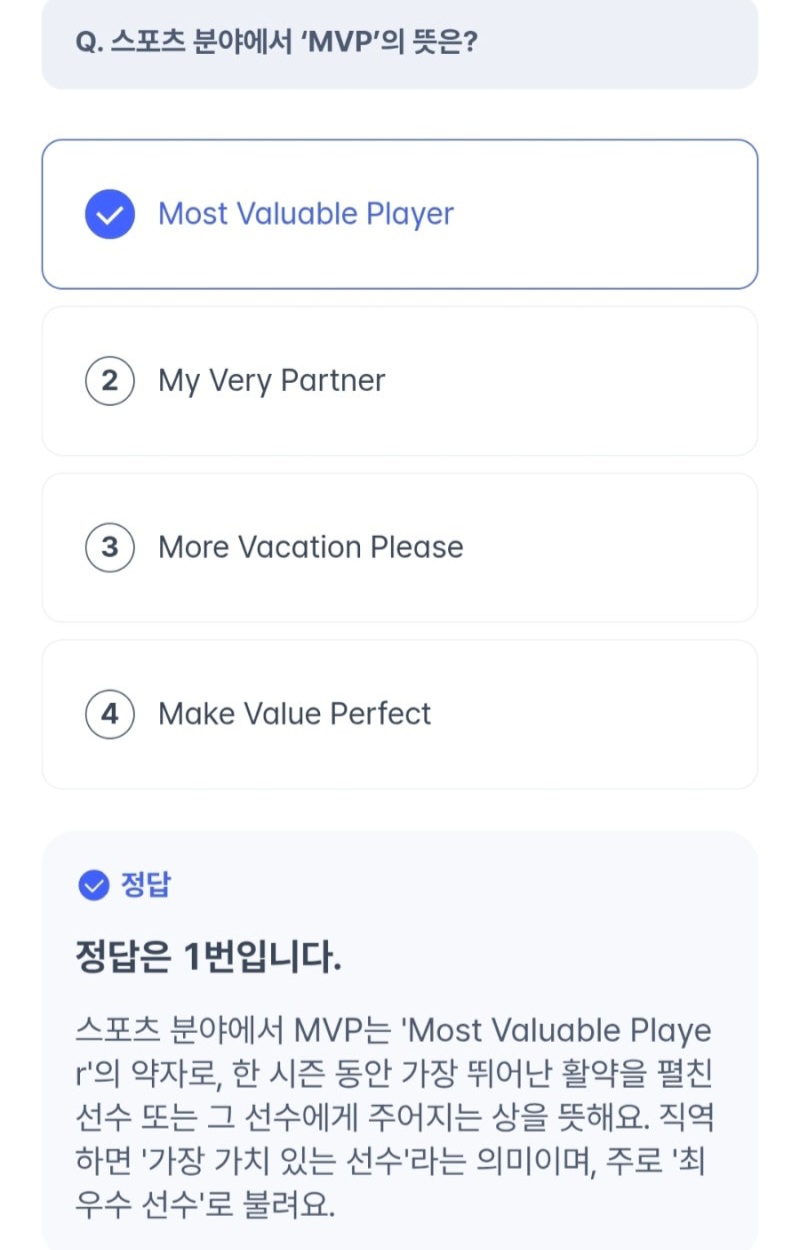Screen dimensions: 800x1250
Task: Pick the "More Vacation Please" answer text
Action: (x=311, y=548)
